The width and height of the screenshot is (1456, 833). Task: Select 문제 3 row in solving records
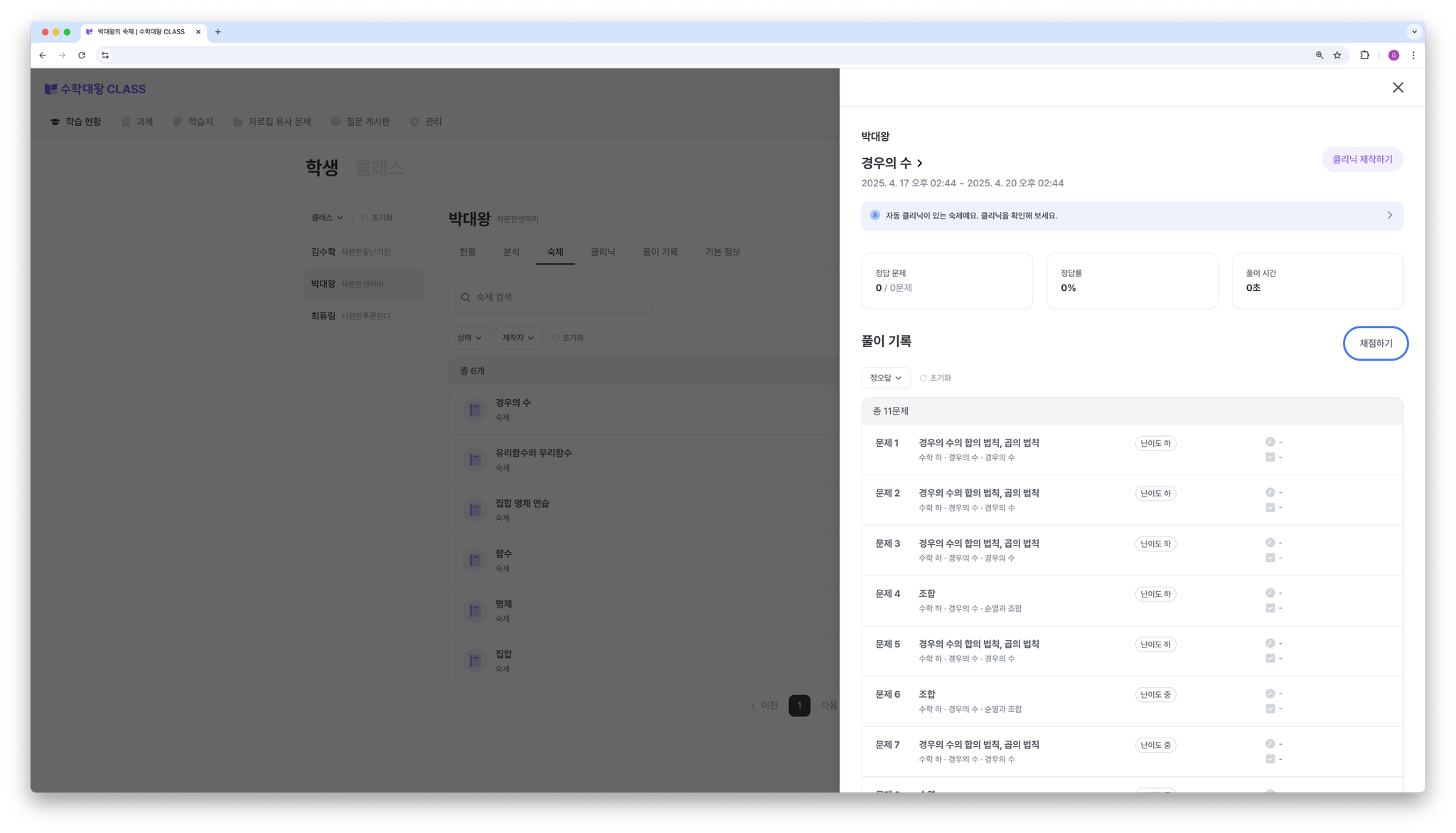[x=1132, y=551]
